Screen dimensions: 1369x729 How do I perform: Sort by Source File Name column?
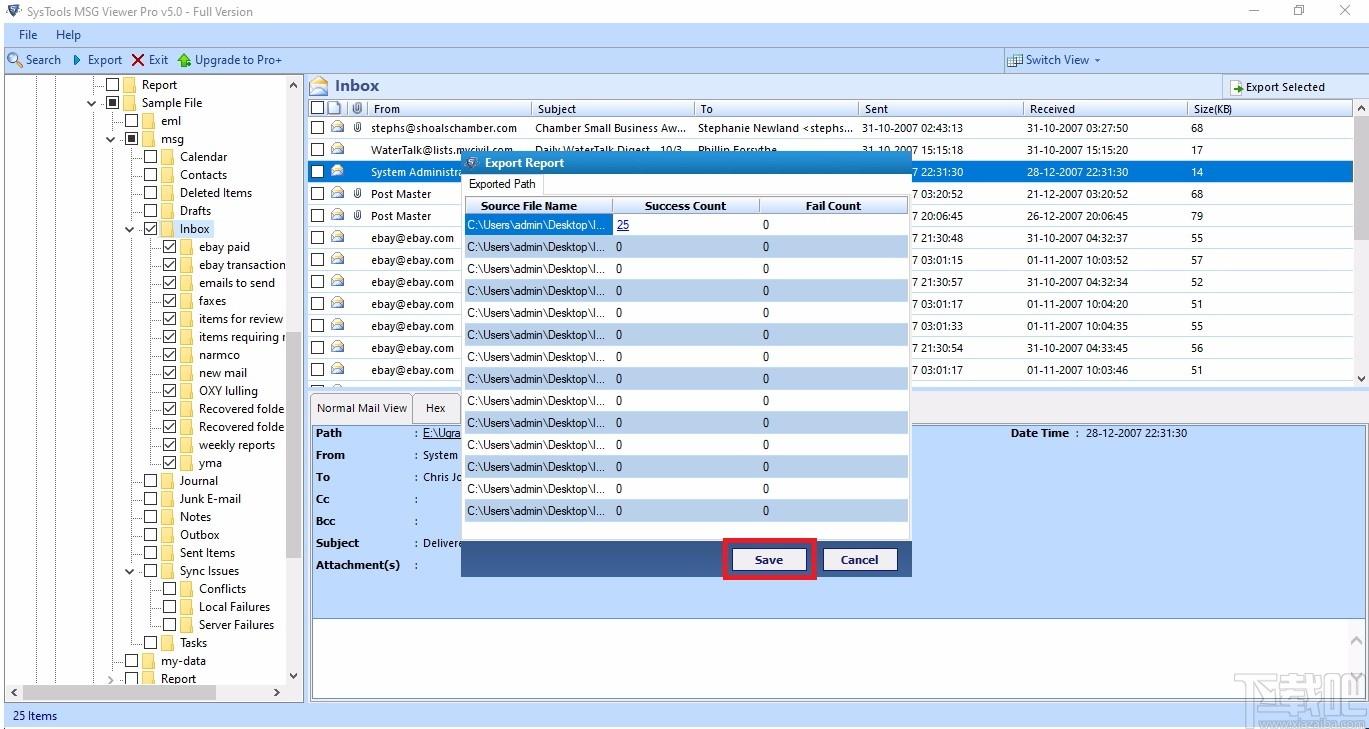pos(539,206)
